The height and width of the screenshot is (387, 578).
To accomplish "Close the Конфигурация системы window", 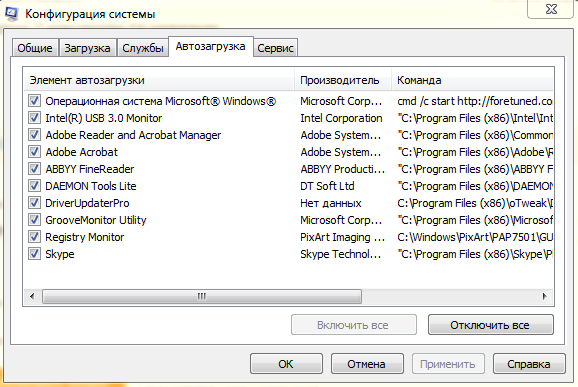I will pos(551,9).
